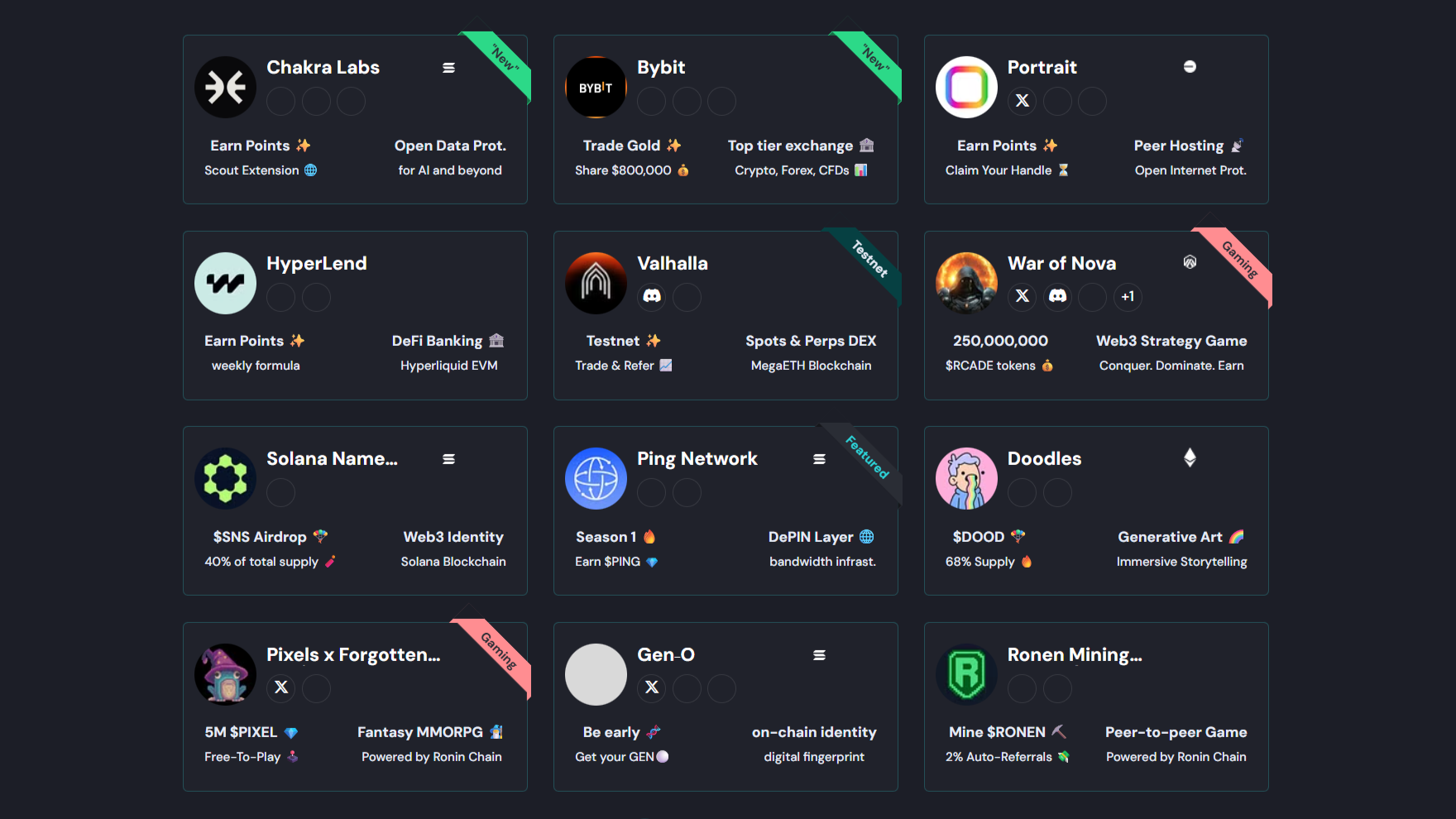
Task: Open the Chakra Labs logo
Action: point(225,87)
